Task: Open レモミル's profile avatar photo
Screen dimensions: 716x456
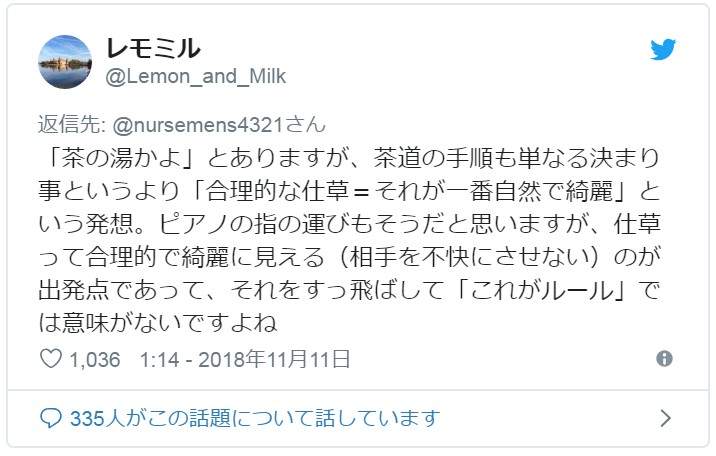Action: pyautogui.click(x=66, y=62)
